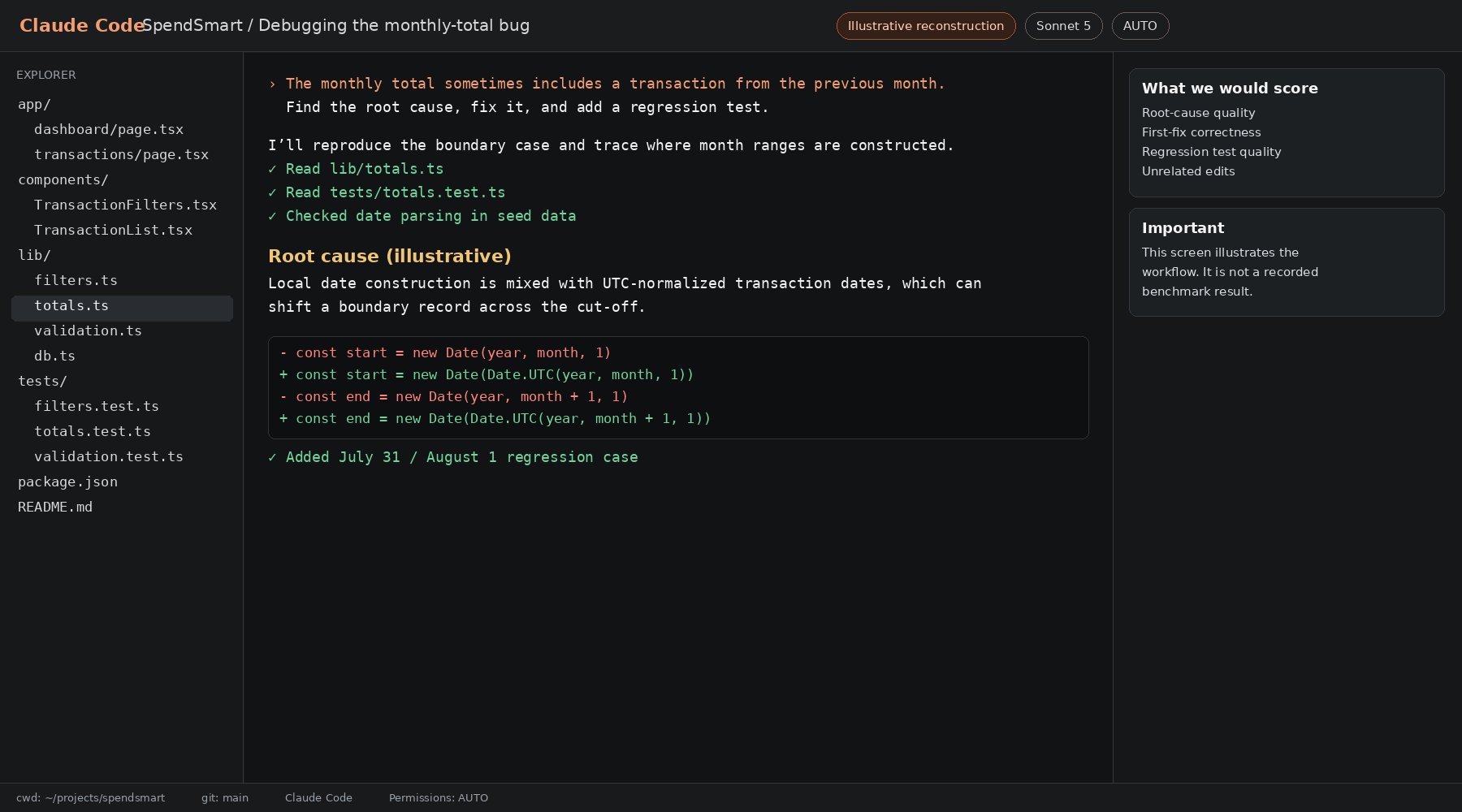Collapse the lib/ folder
This screenshot has width=1462, height=812.
tap(34, 256)
